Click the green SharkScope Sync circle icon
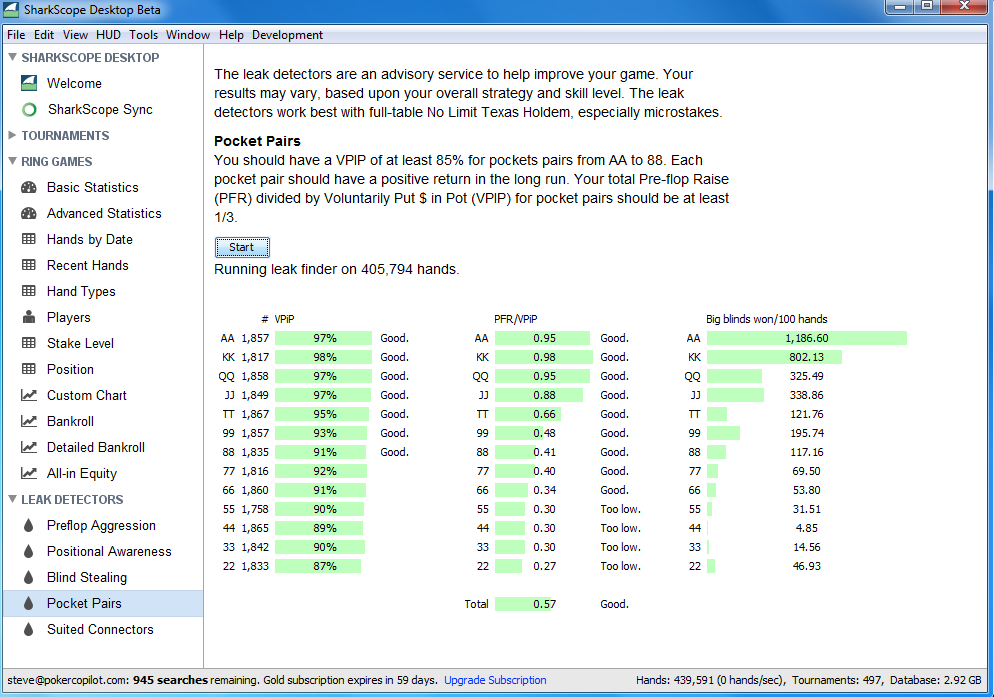 tap(29, 110)
